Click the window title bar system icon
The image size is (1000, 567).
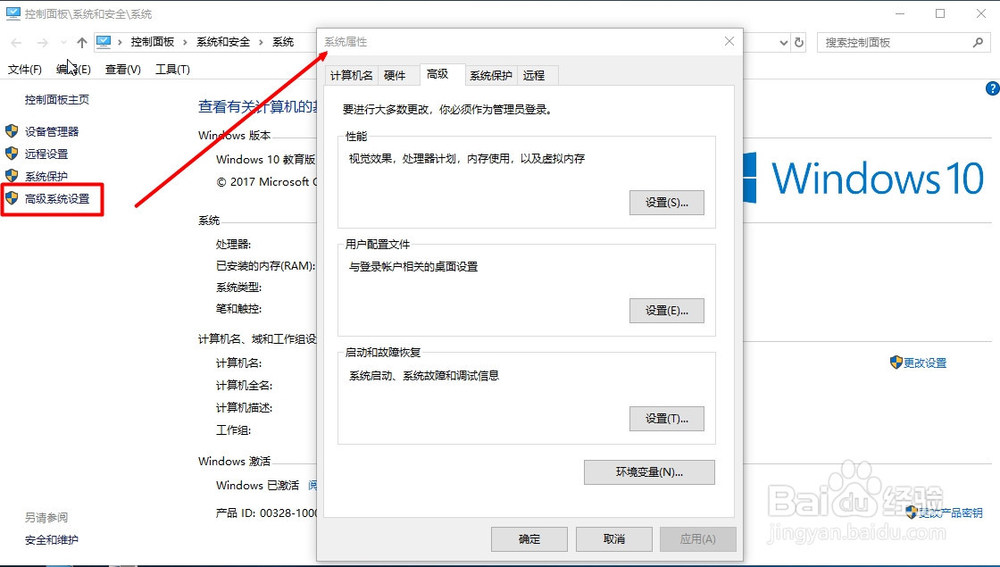click(12, 13)
